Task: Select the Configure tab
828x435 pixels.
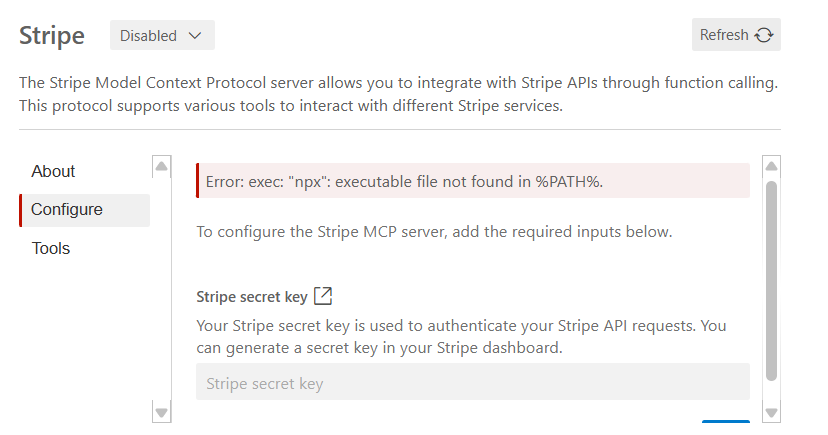Action: click(67, 210)
